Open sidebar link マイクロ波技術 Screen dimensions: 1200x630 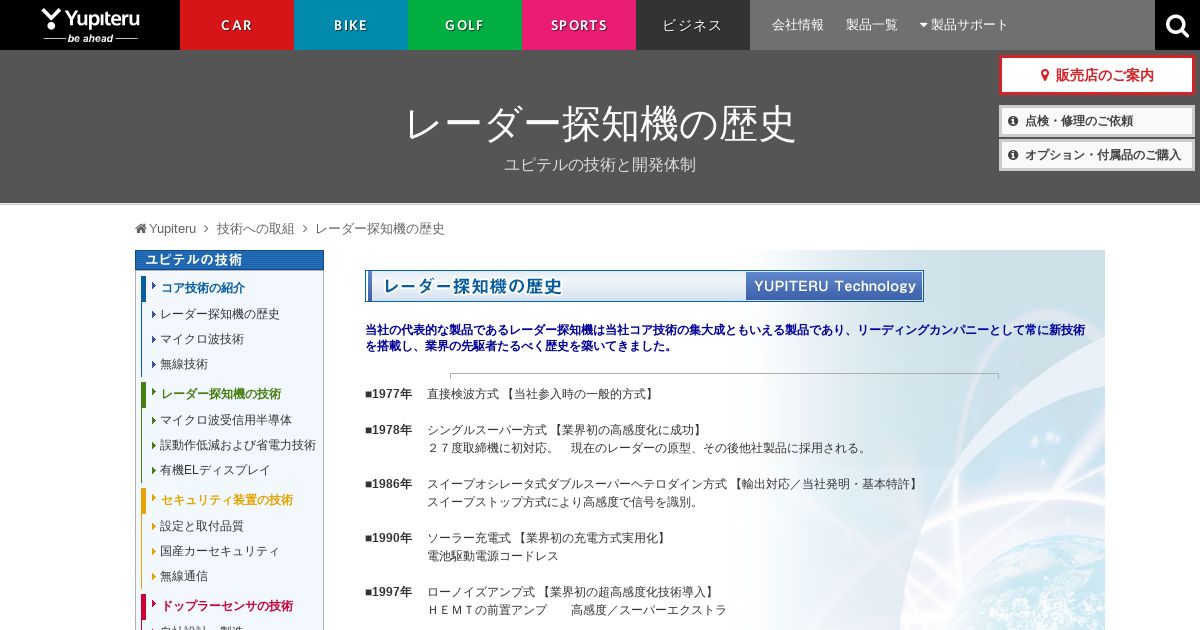pos(202,339)
